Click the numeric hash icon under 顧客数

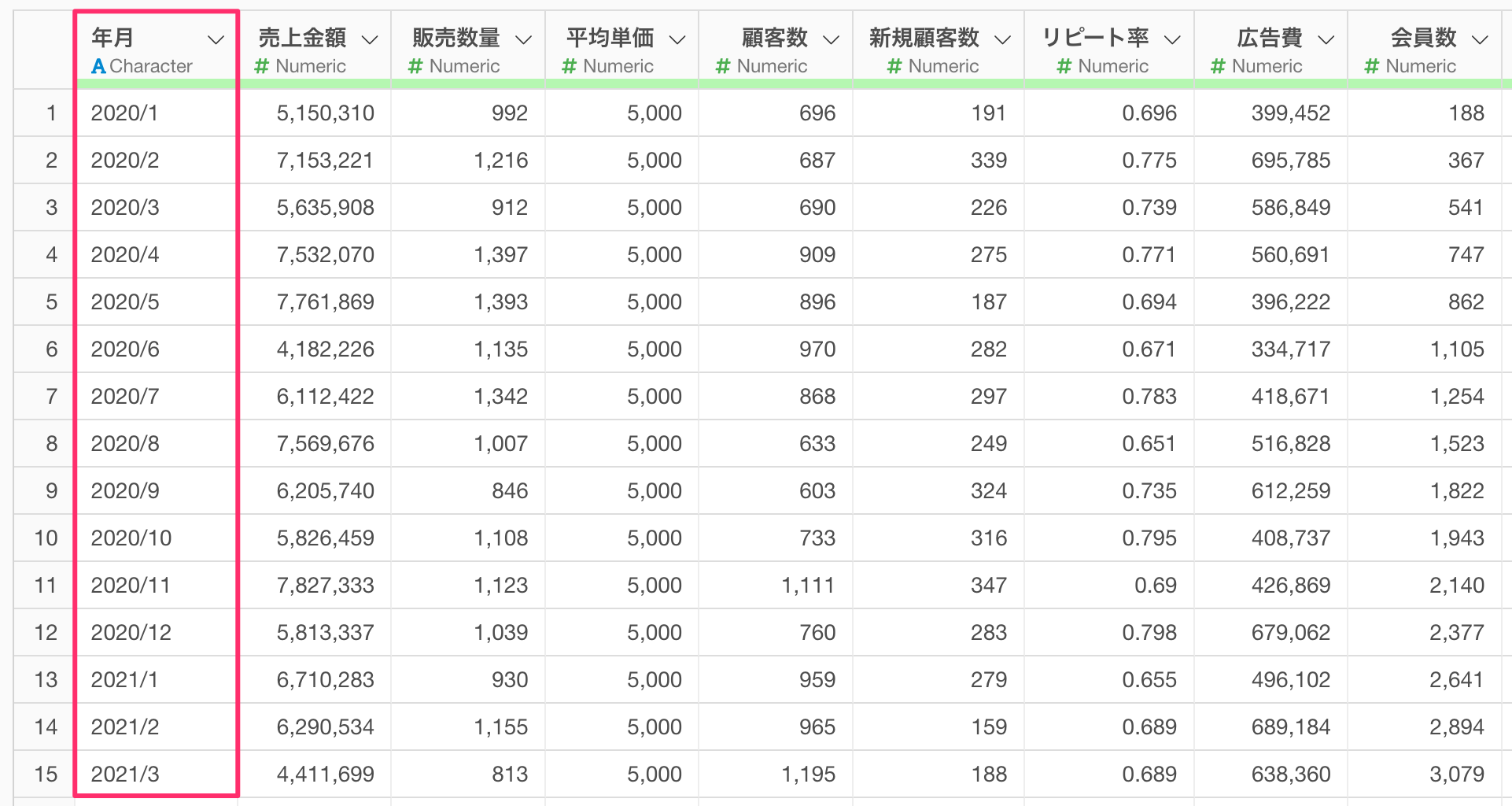point(723,67)
